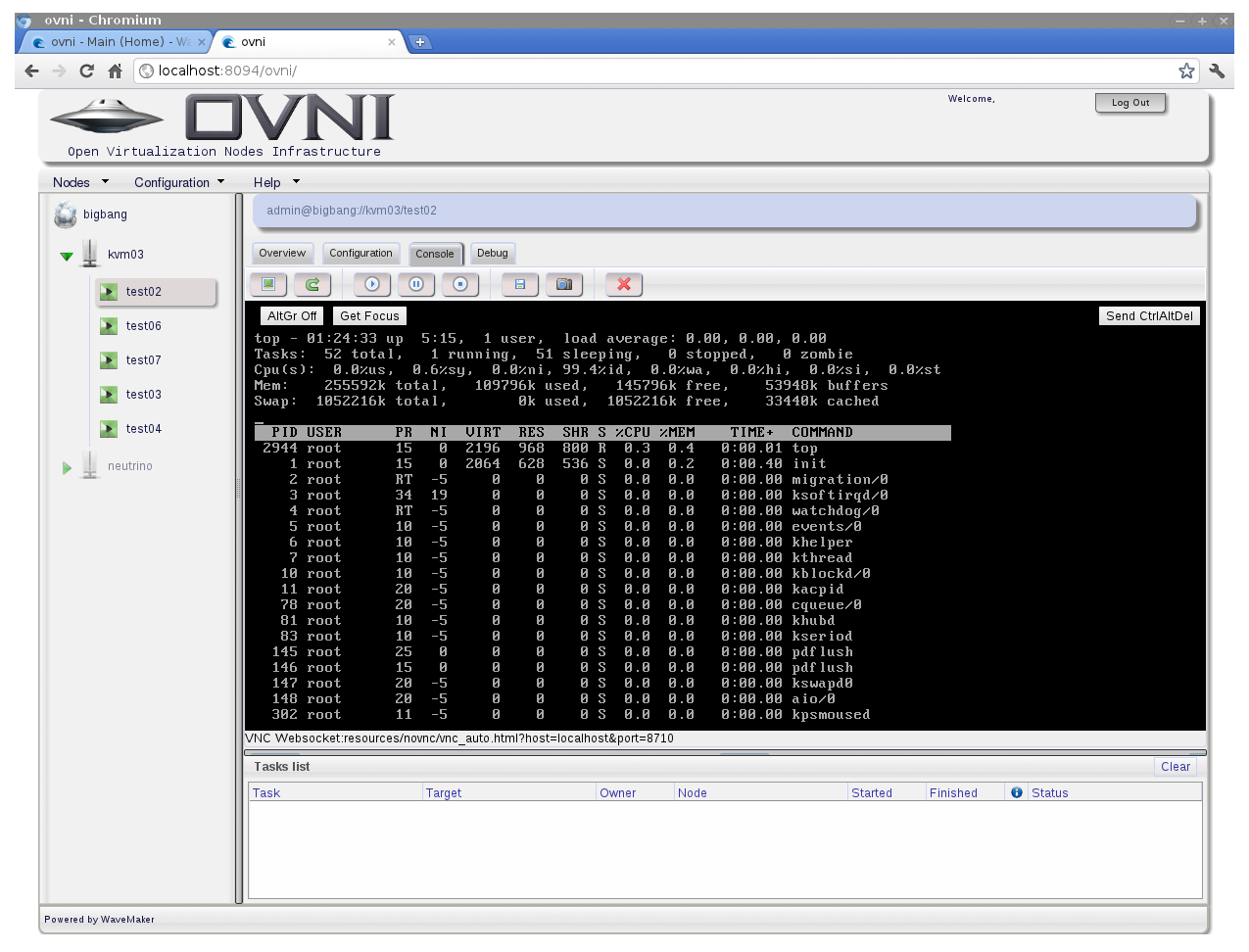Viewport: 1249px width, 952px height.
Task: Stop the virtual machine with the stop icon
Action: 459,284
